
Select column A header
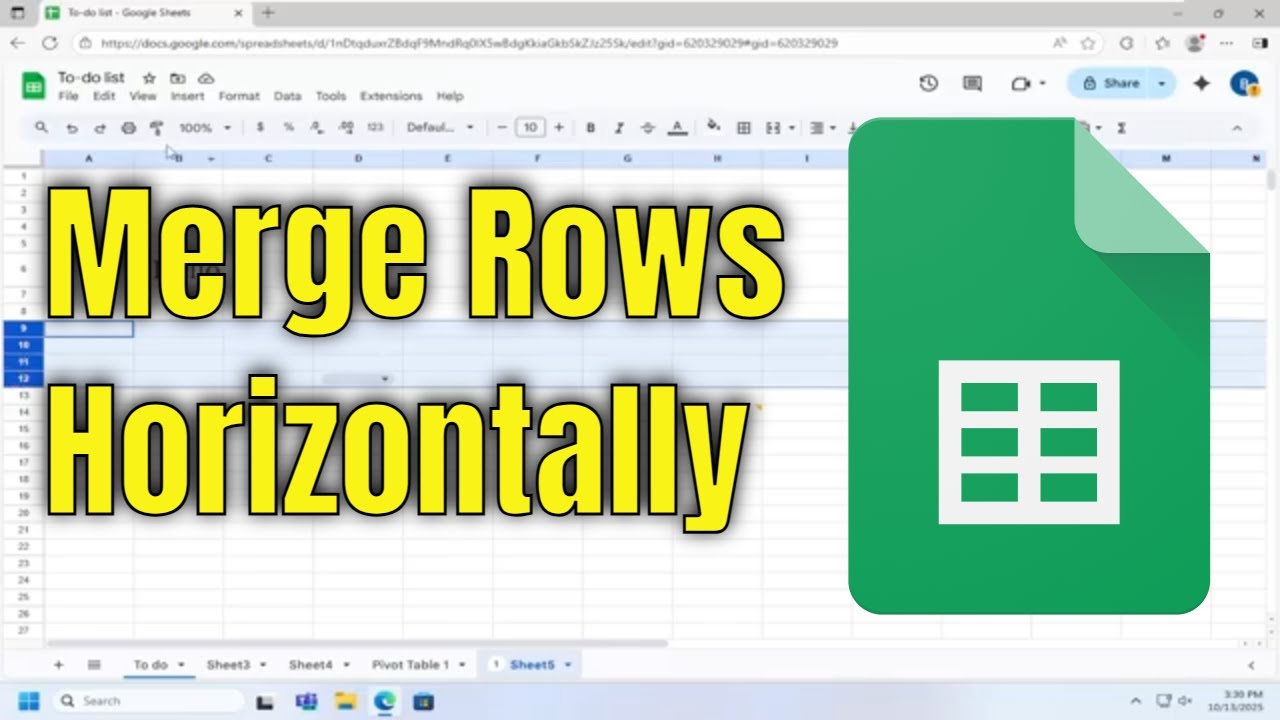coord(88,159)
